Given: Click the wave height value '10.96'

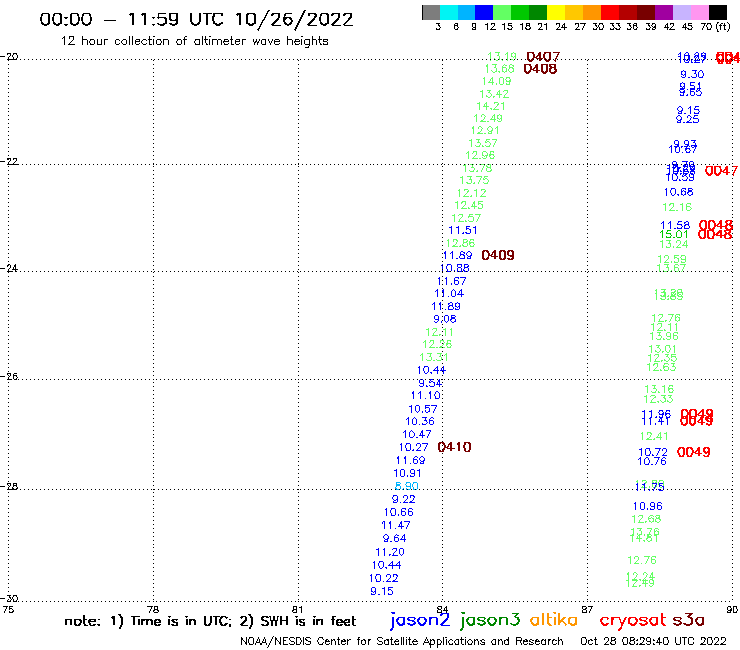Looking at the screenshot, I should (x=648, y=506).
